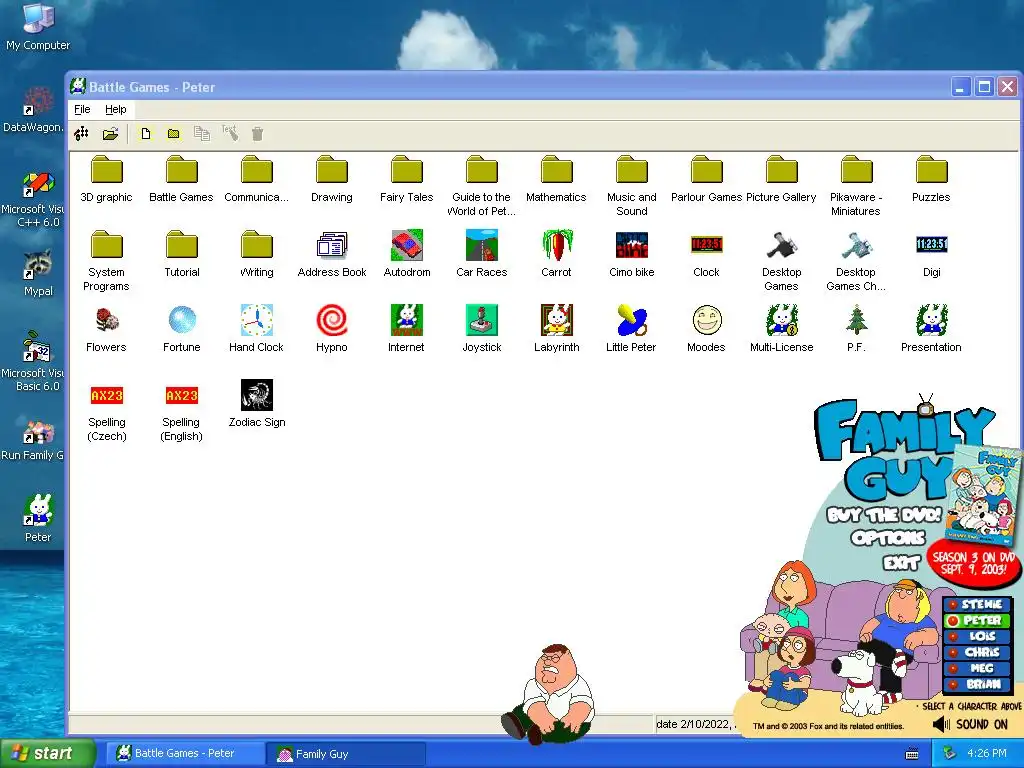This screenshot has height=768, width=1024.
Task: Select the Presentation icon
Action: click(x=931, y=320)
